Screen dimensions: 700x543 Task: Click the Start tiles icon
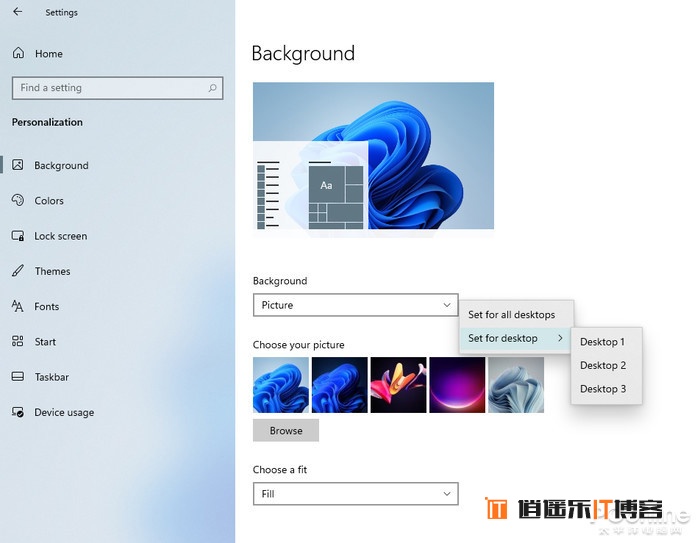17,341
